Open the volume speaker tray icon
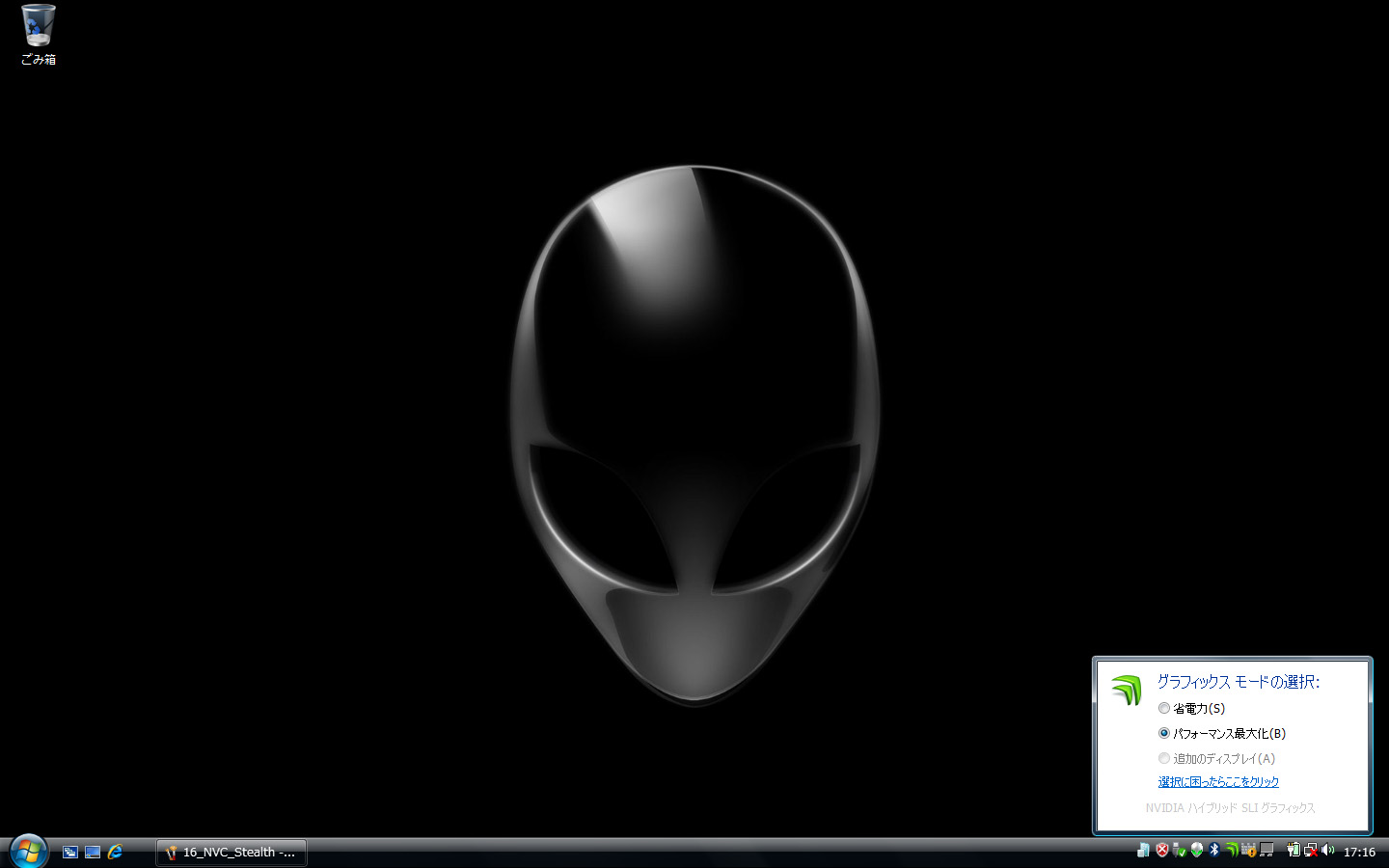Screen dimensions: 1389x868 [x=1328, y=850]
